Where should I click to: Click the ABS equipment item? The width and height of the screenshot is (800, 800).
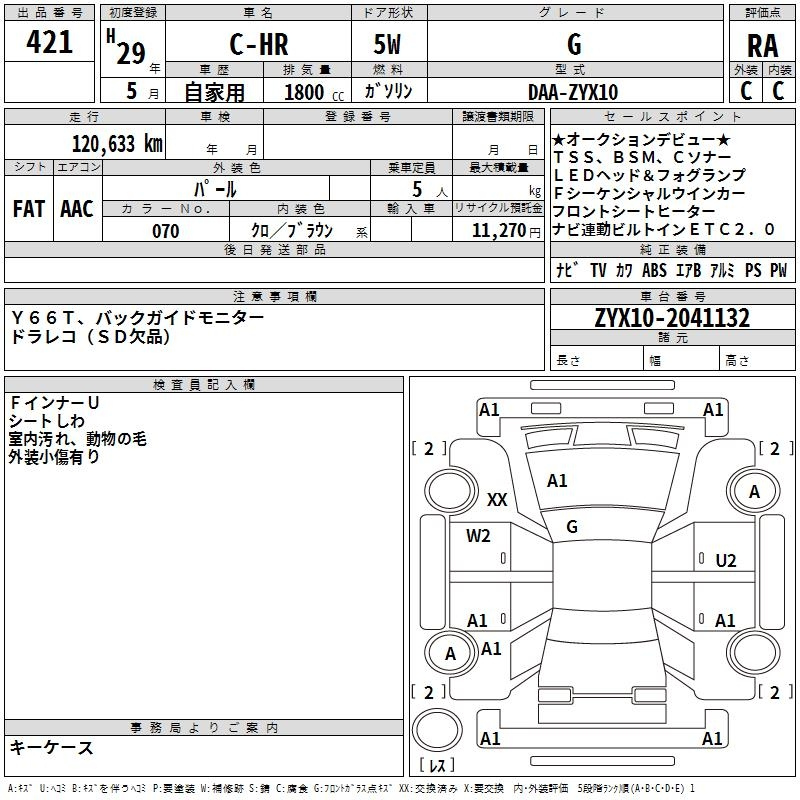tap(654, 270)
